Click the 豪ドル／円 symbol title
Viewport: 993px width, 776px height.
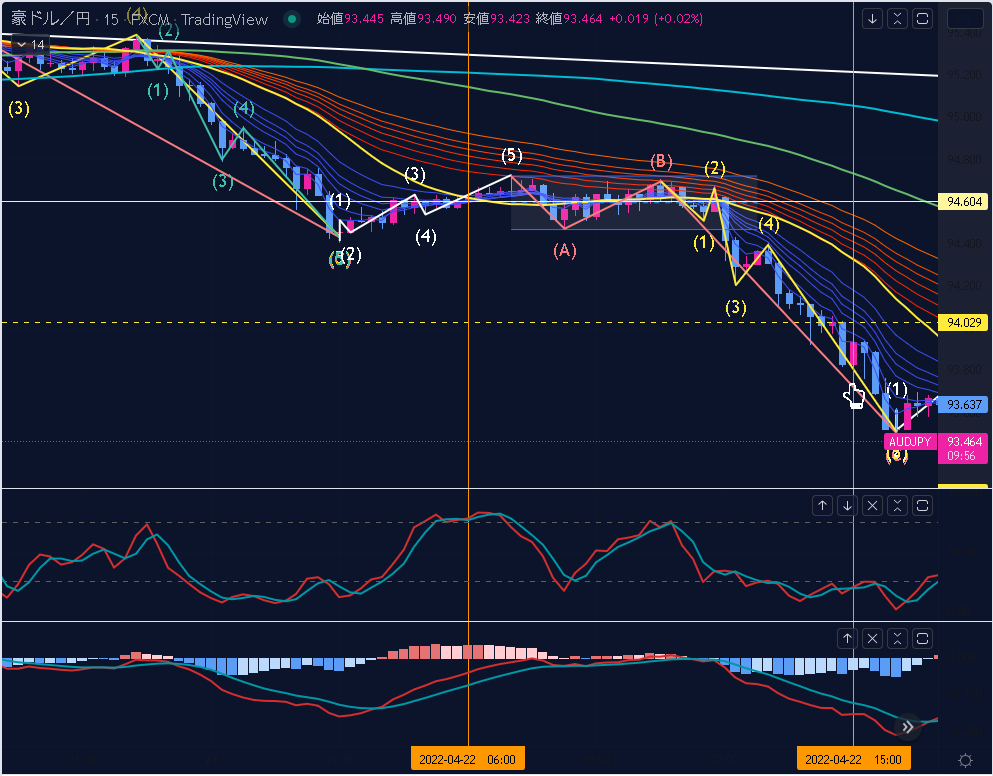48,18
